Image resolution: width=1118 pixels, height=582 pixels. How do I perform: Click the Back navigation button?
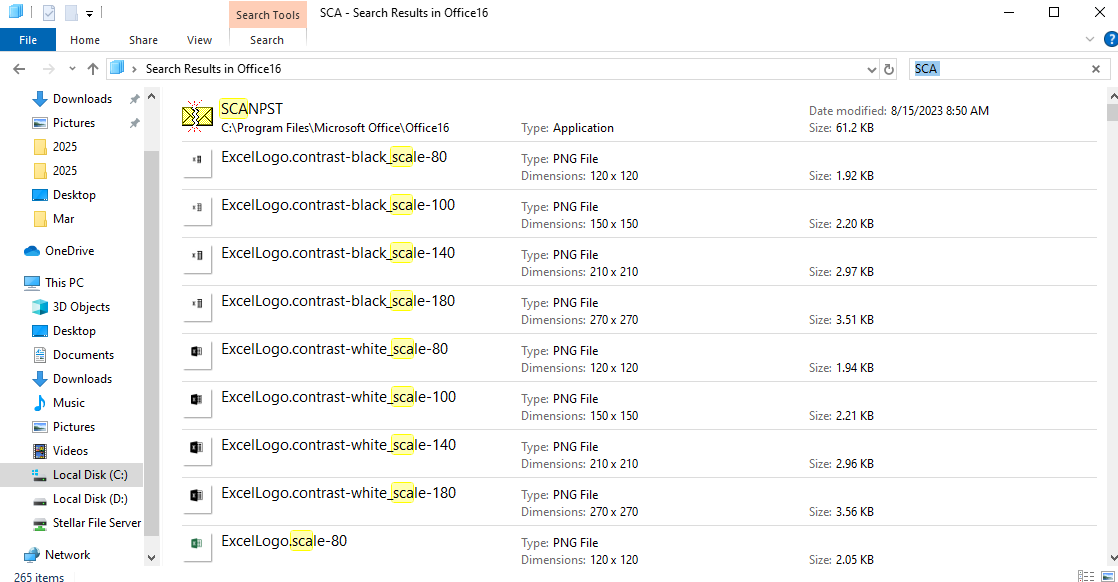[18, 68]
